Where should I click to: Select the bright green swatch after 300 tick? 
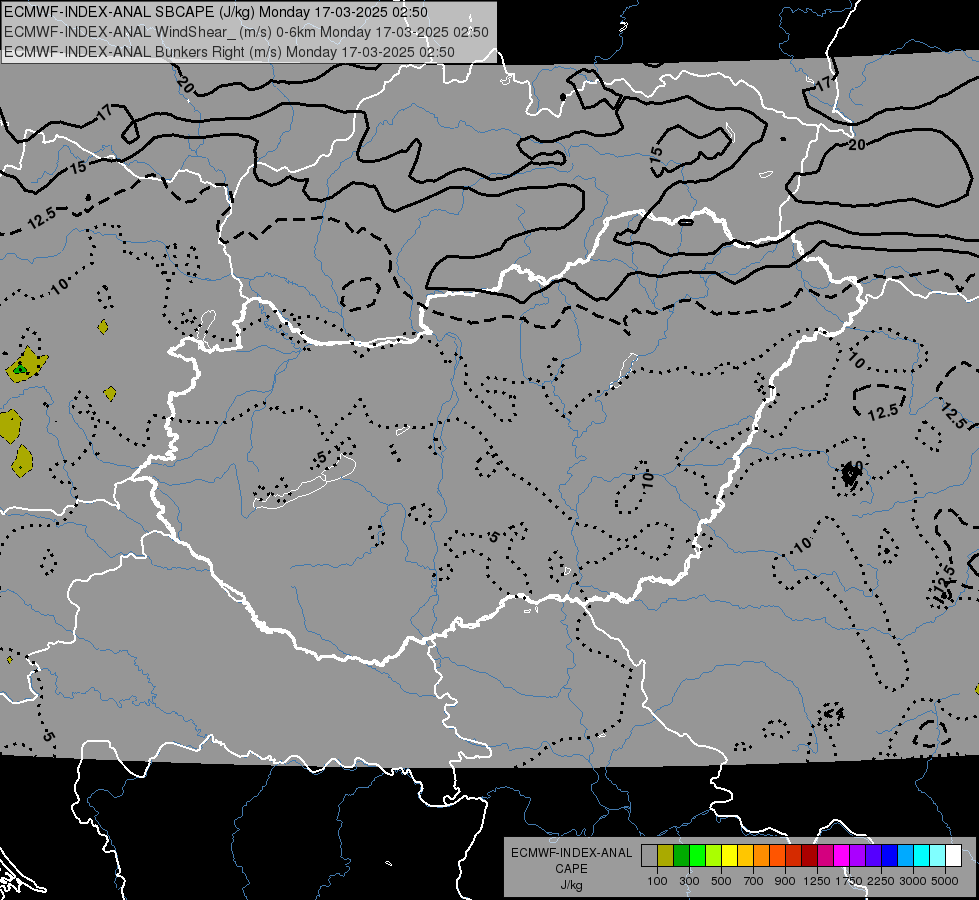(697, 856)
